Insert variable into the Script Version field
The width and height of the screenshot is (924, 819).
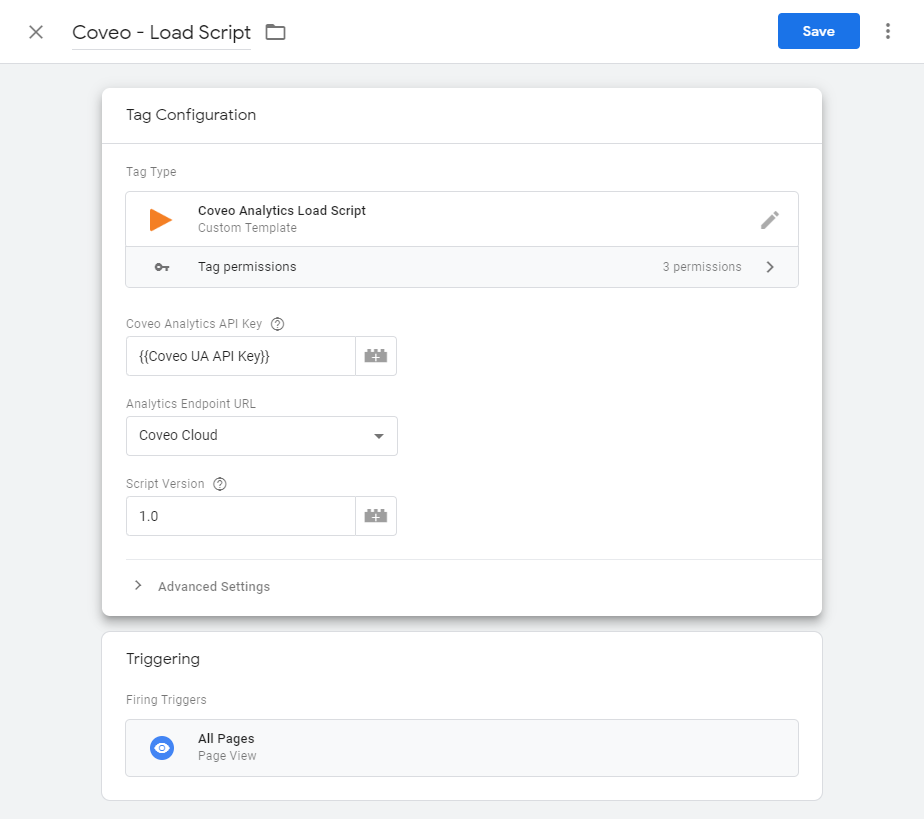pos(376,516)
